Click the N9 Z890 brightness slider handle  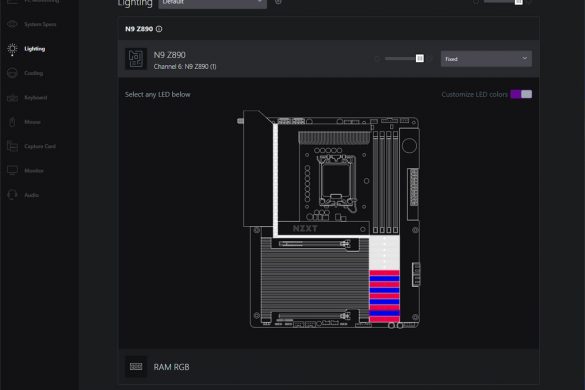point(420,58)
